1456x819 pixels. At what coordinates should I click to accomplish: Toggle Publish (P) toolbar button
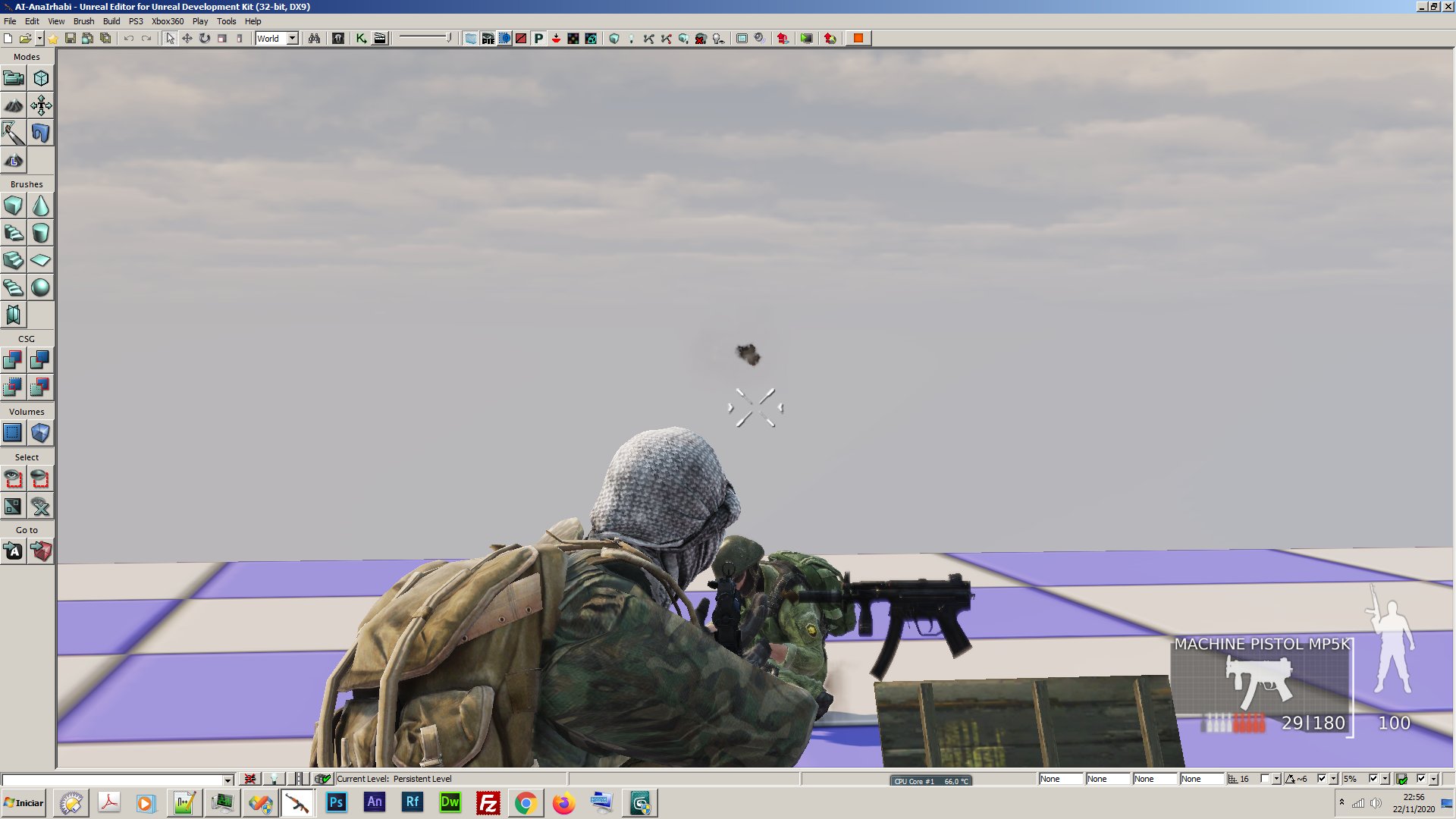pos(538,38)
